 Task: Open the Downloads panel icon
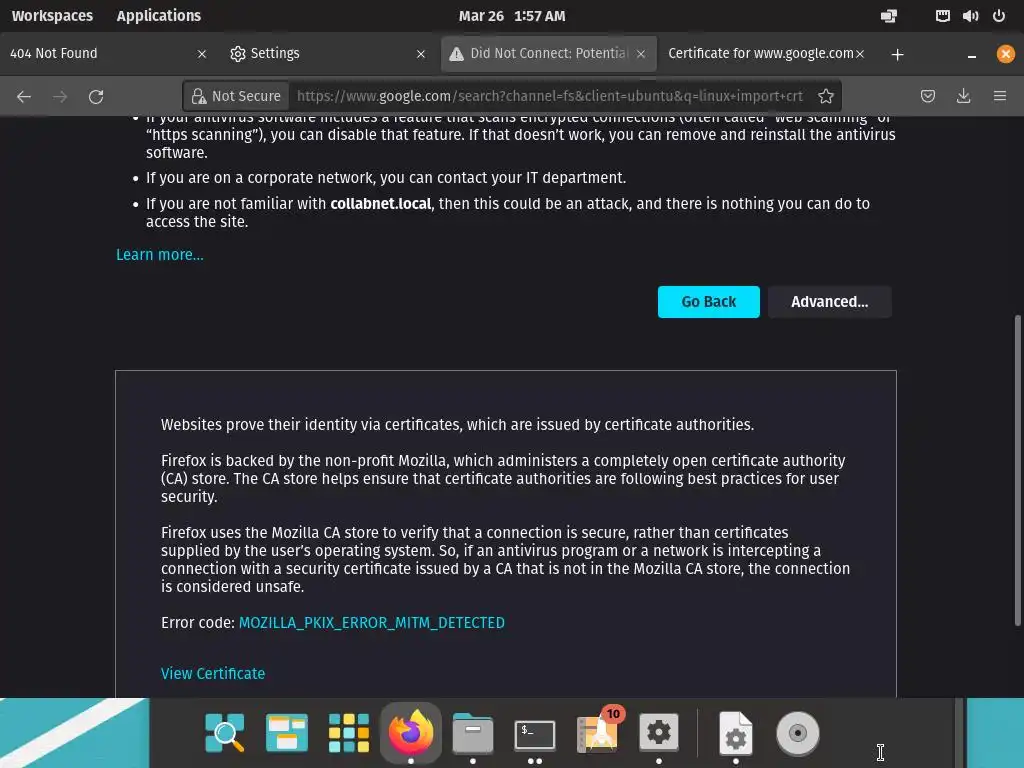coord(963,96)
